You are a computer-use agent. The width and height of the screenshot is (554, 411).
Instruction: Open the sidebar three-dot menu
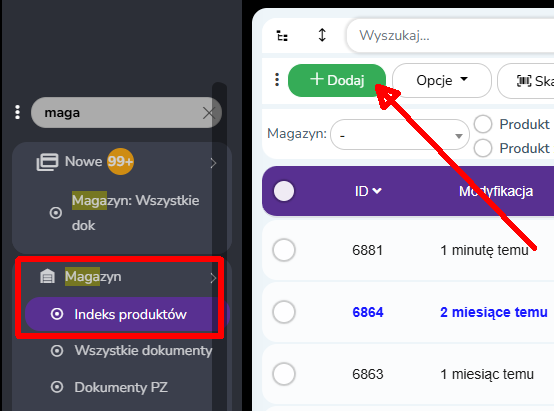point(17,112)
